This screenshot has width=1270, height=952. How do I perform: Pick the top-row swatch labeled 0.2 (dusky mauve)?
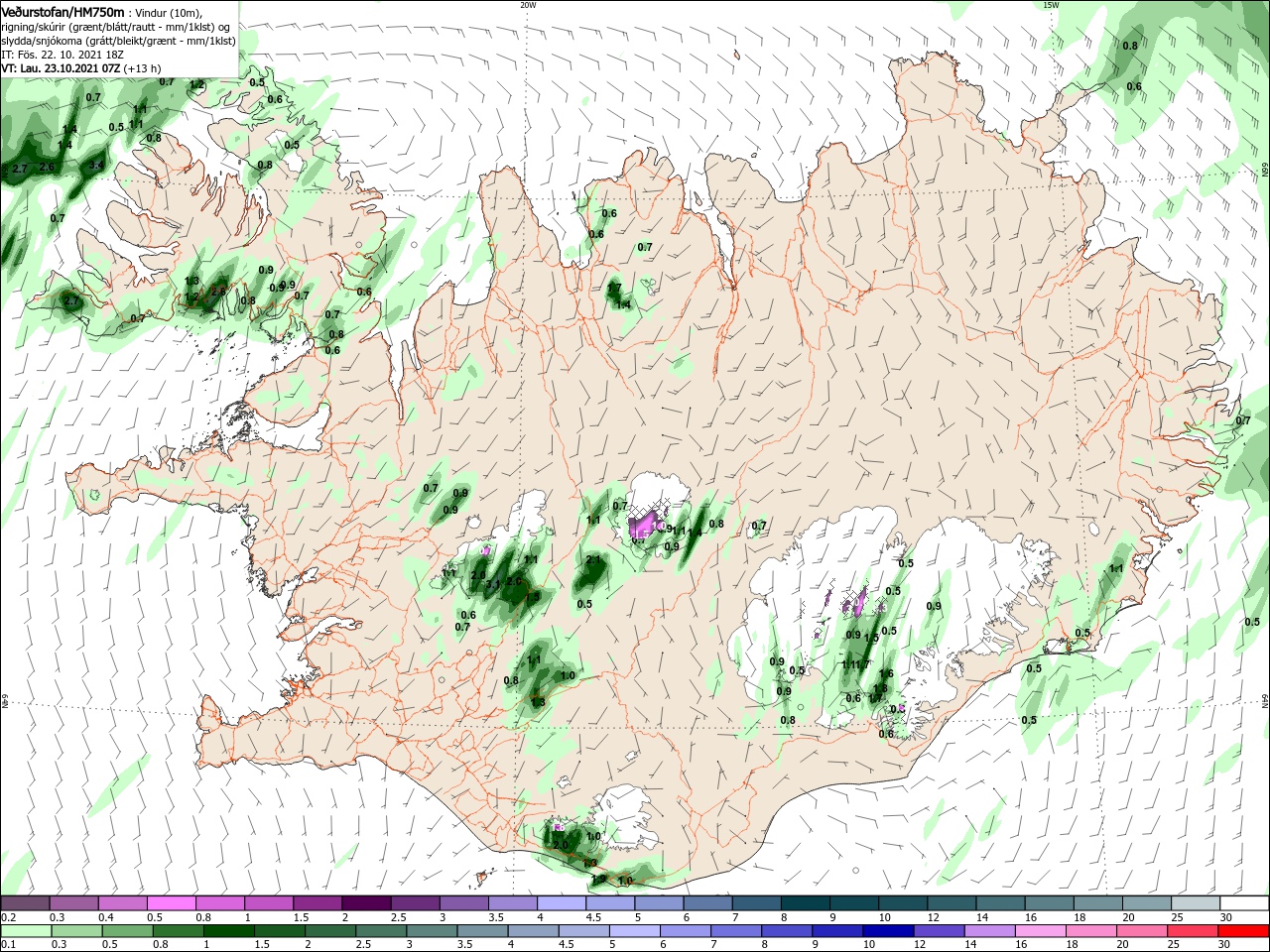25,903
